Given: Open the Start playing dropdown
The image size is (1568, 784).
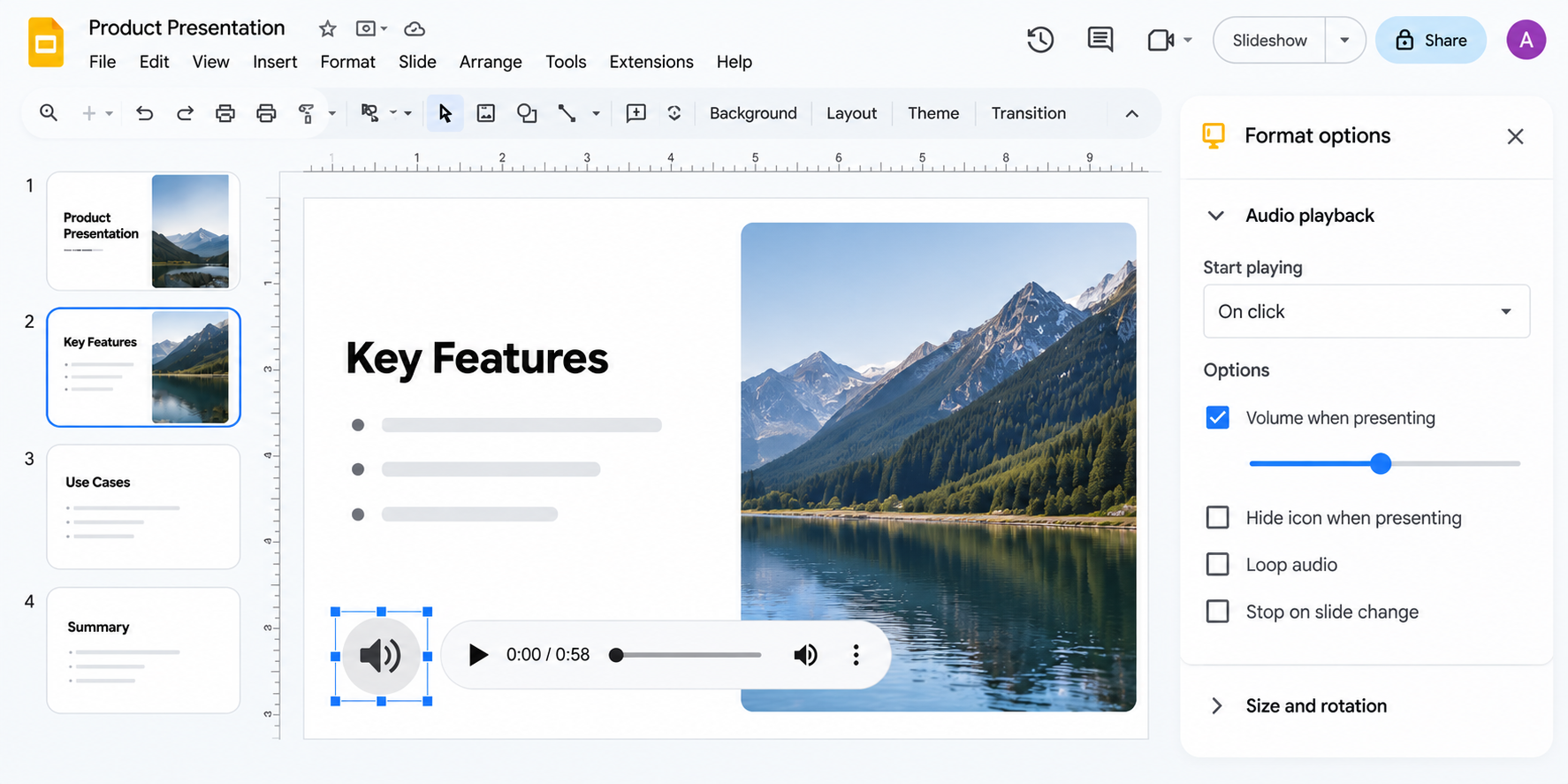Looking at the screenshot, I should click(x=1366, y=311).
